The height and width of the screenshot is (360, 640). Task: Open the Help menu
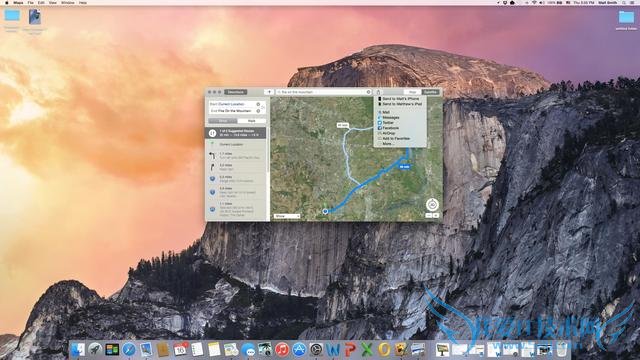83,2
